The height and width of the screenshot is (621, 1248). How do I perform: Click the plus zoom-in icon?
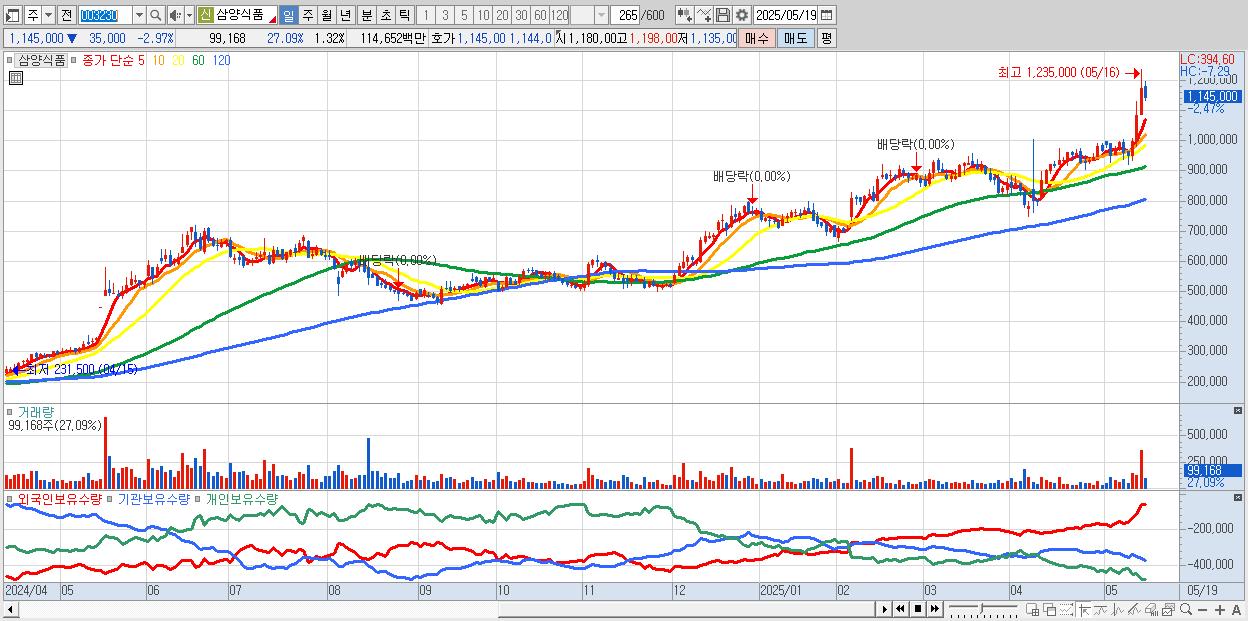tap(1220, 609)
